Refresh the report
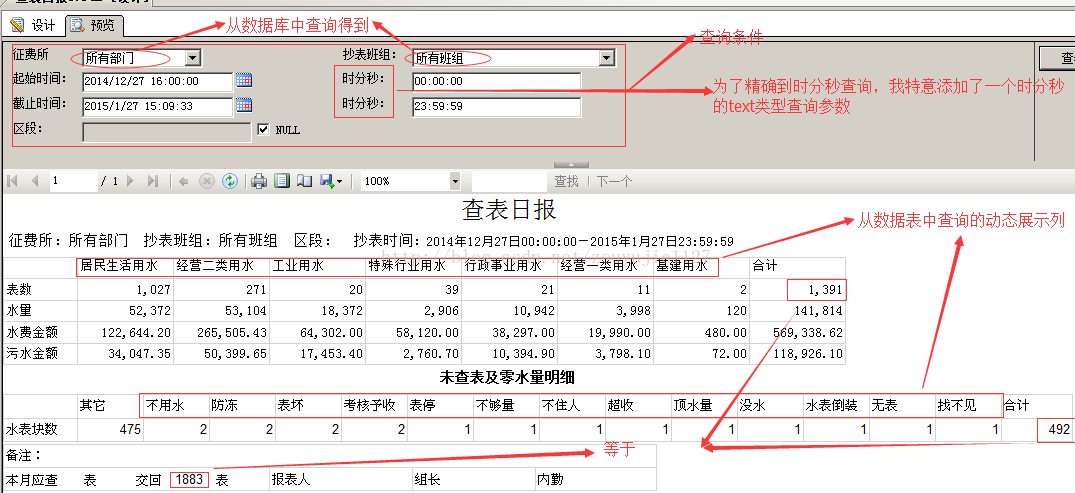Viewport: 1075px width, 493px height. click(230, 181)
